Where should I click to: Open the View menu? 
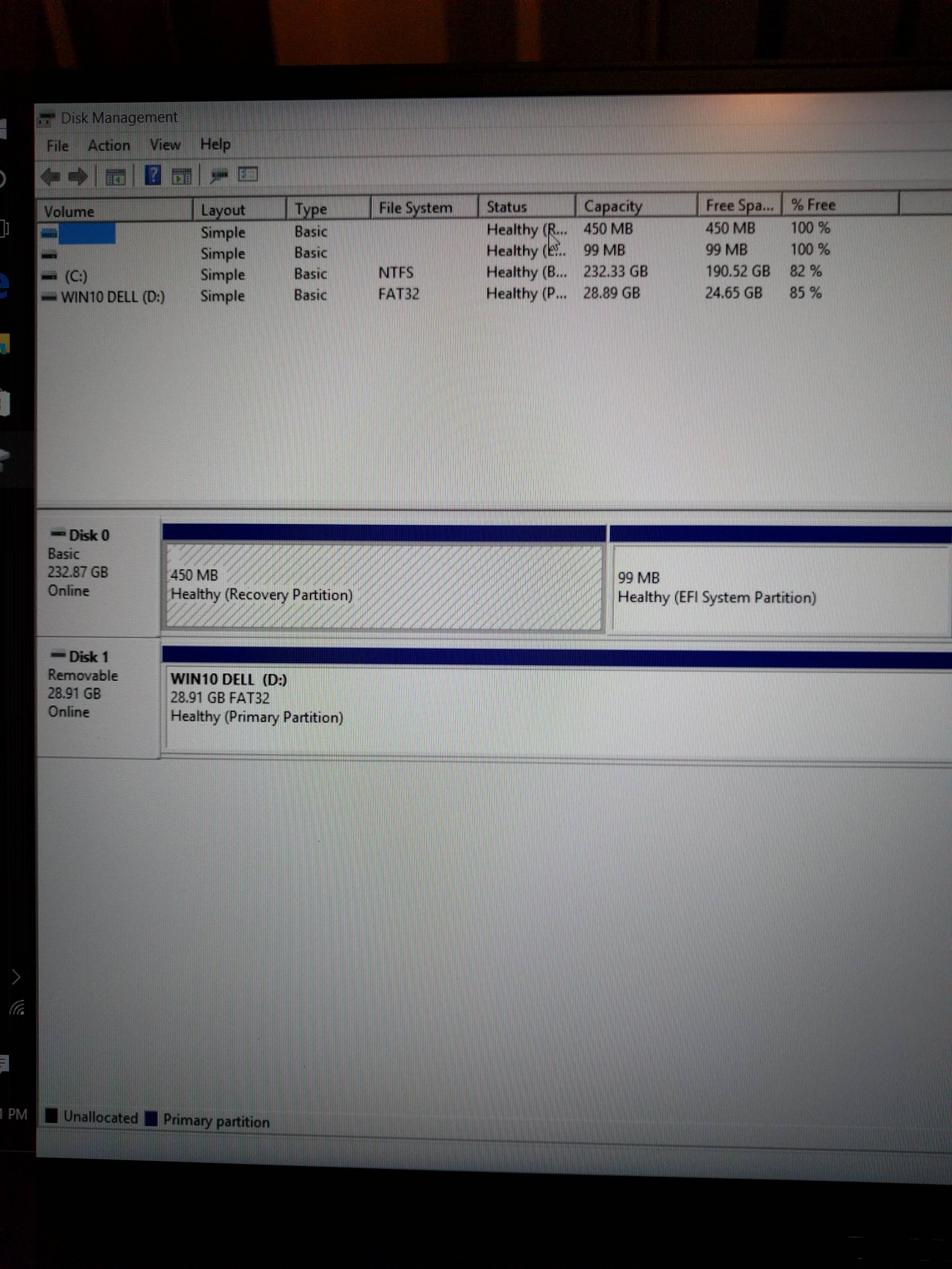[x=165, y=145]
